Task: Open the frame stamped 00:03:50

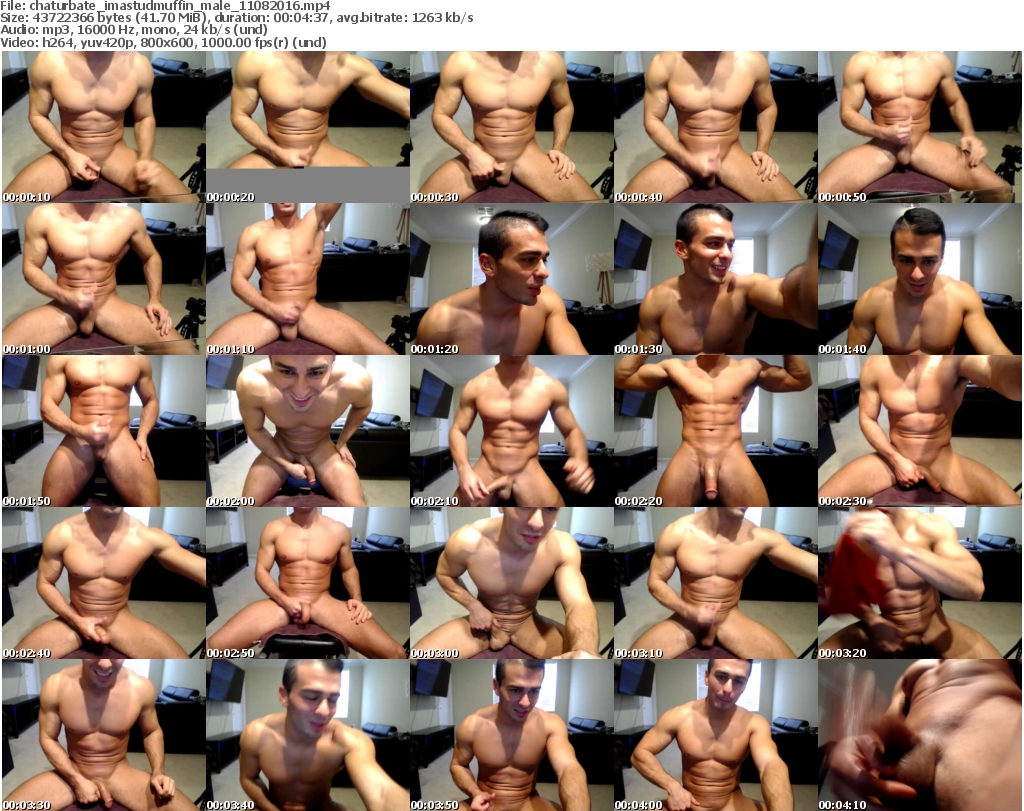Action: point(511,735)
